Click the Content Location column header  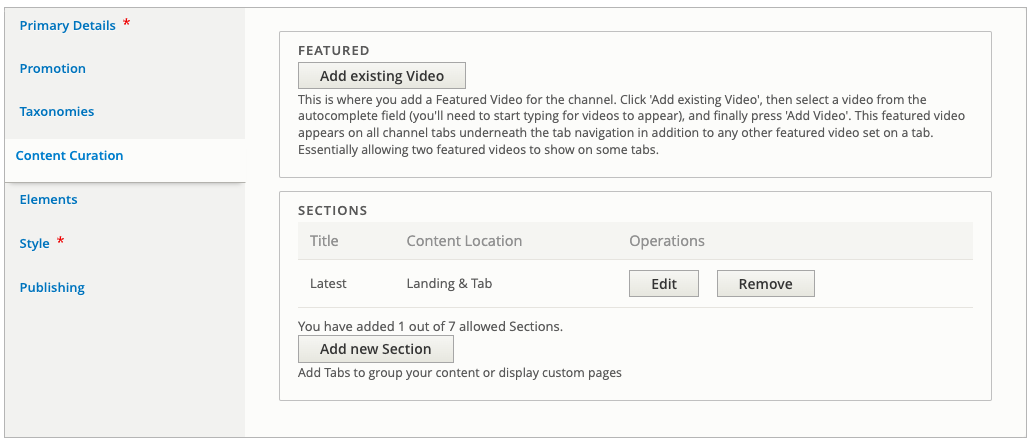(x=464, y=241)
